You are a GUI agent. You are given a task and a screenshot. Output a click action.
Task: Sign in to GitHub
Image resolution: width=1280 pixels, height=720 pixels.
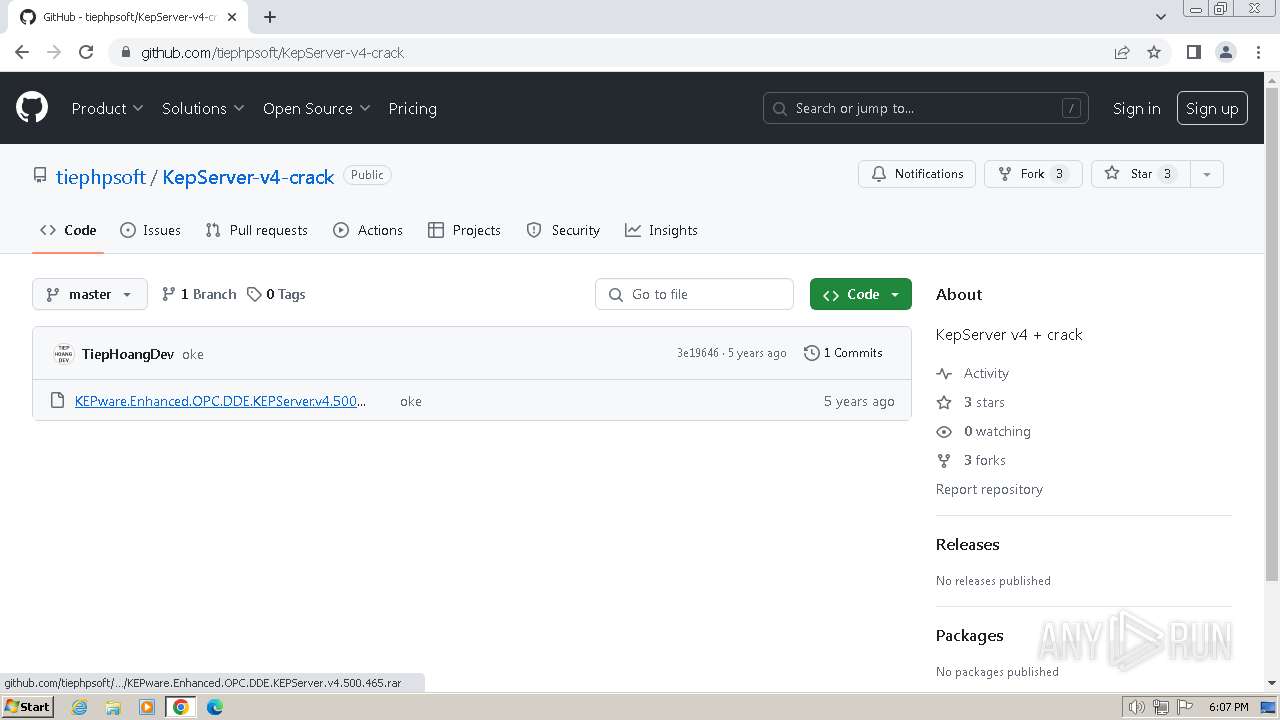tap(1136, 108)
